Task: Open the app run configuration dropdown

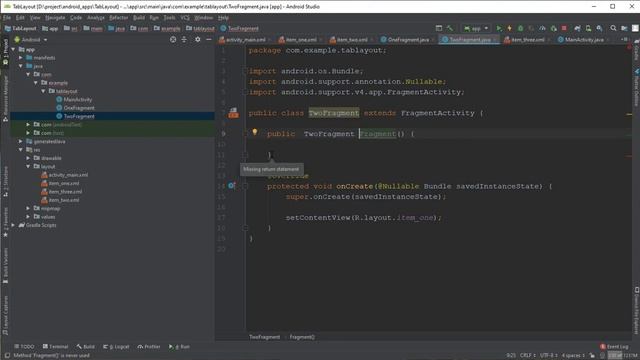Action: [x=476, y=28]
